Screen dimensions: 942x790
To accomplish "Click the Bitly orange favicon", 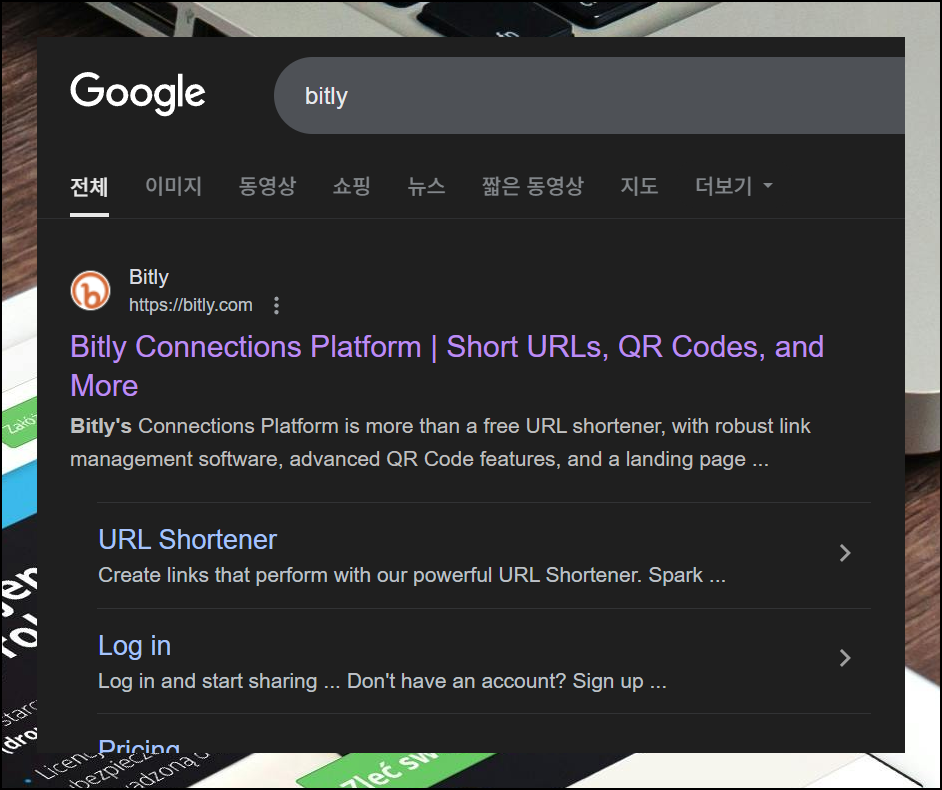I will tap(90, 291).
